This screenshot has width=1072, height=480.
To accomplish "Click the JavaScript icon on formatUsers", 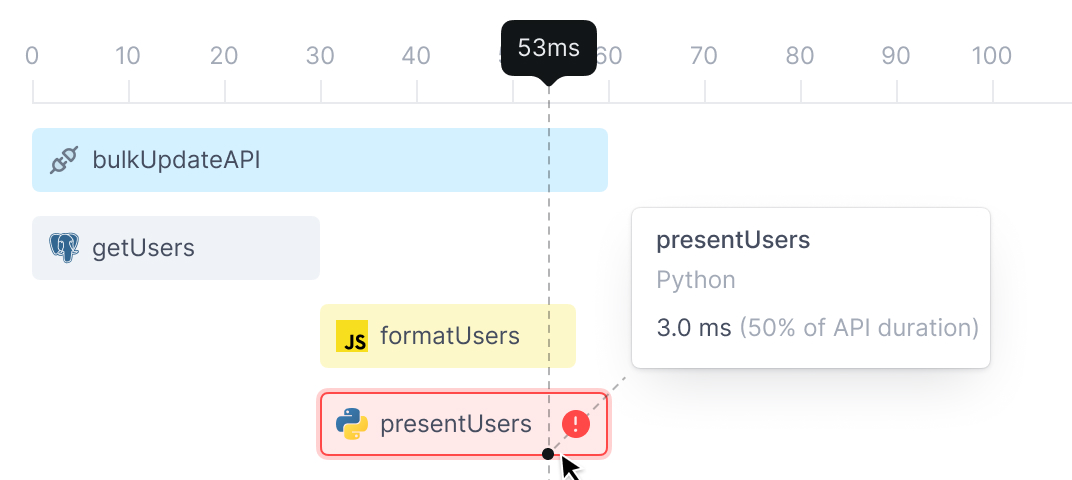I will point(352,337).
